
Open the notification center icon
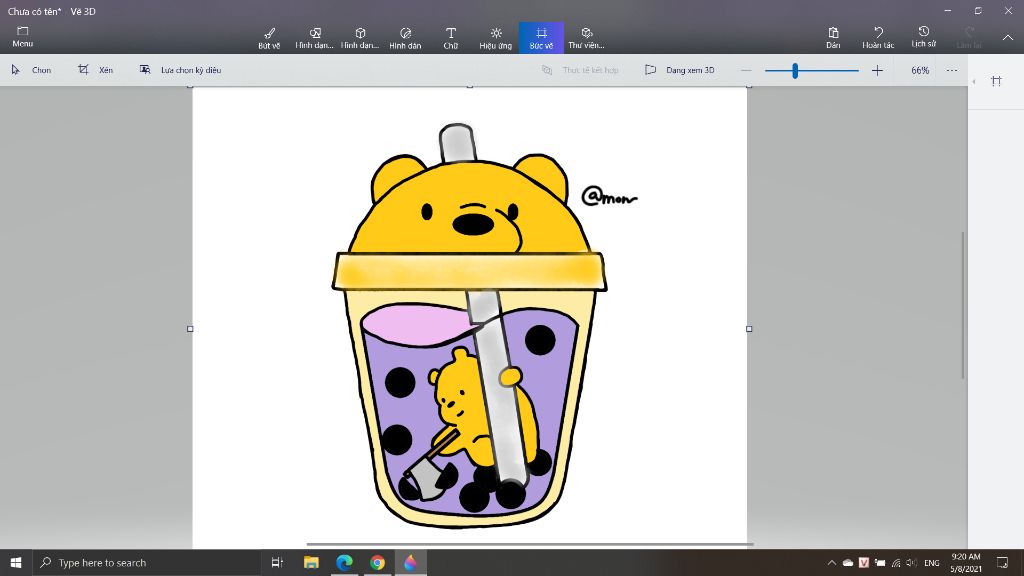click(1002, 562)
